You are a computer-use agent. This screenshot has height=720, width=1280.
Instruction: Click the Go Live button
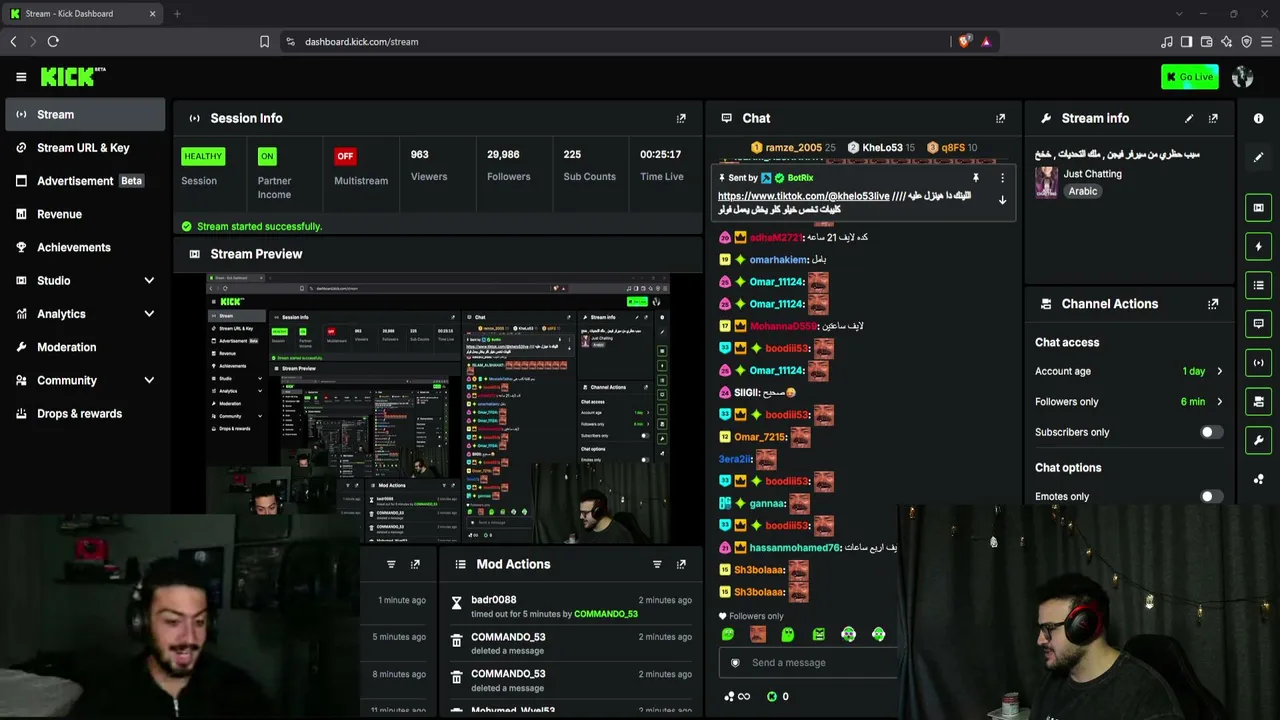tap(1190, 77)
